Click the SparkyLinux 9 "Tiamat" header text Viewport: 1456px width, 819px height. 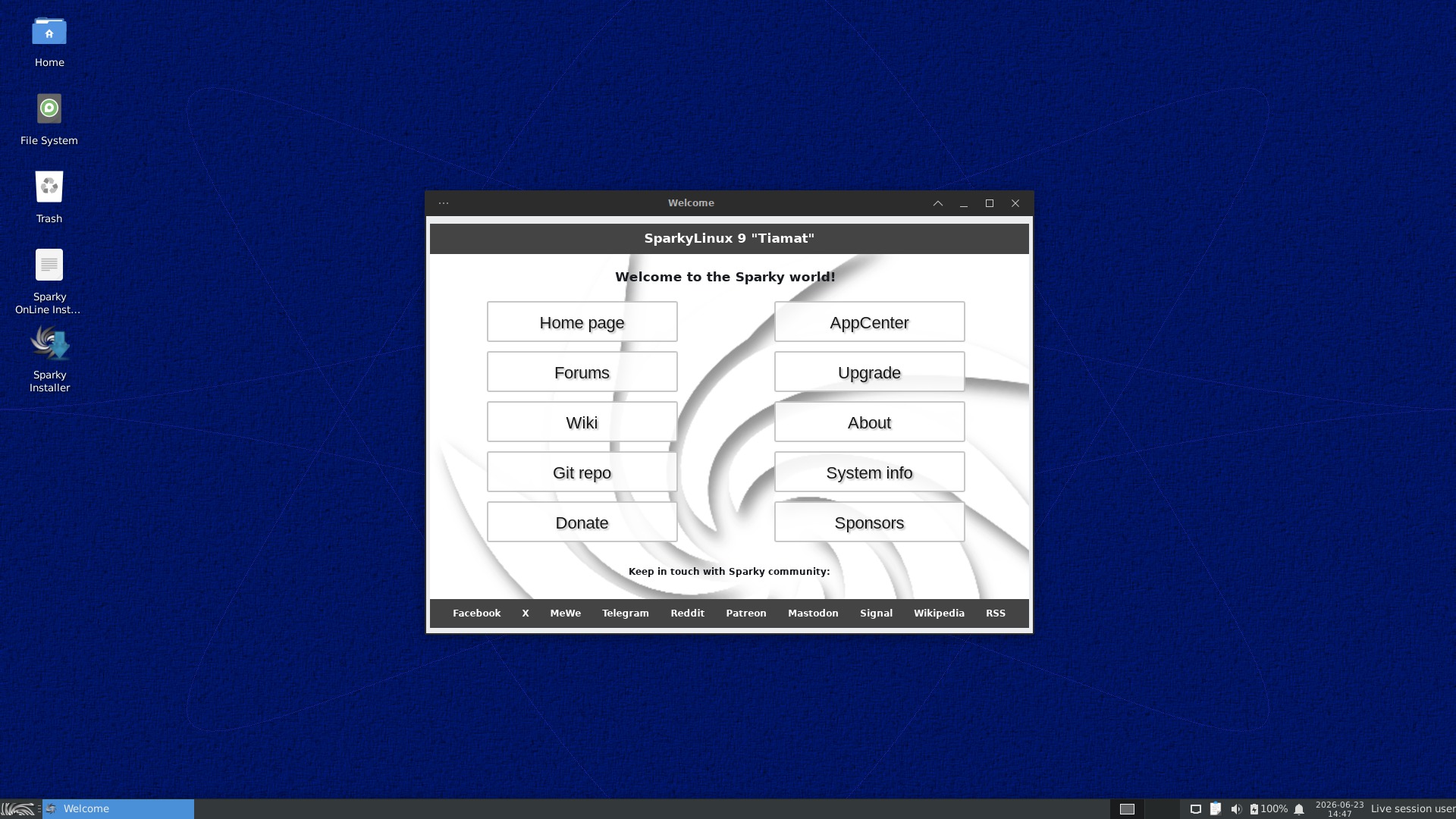730,239
